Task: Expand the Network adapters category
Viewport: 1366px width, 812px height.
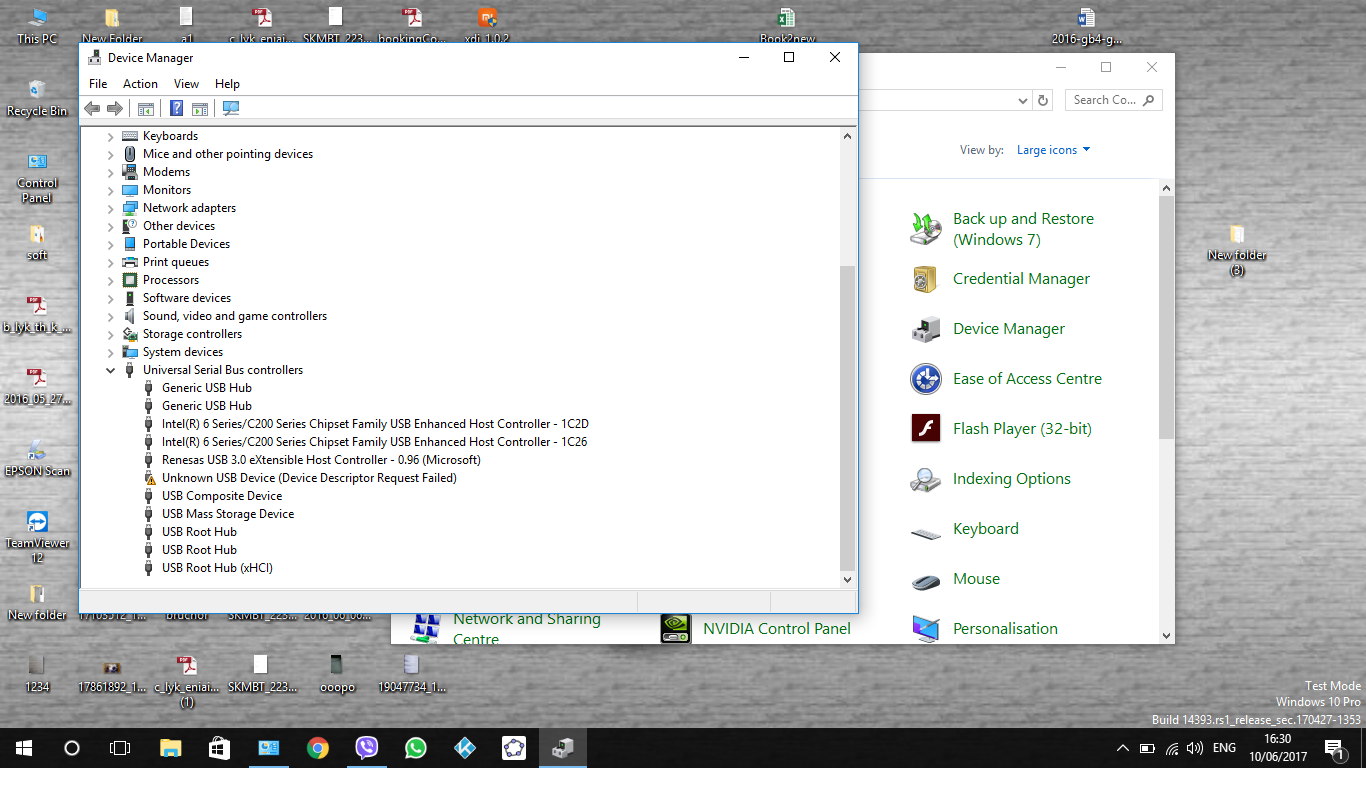Action: pos(110,208)
